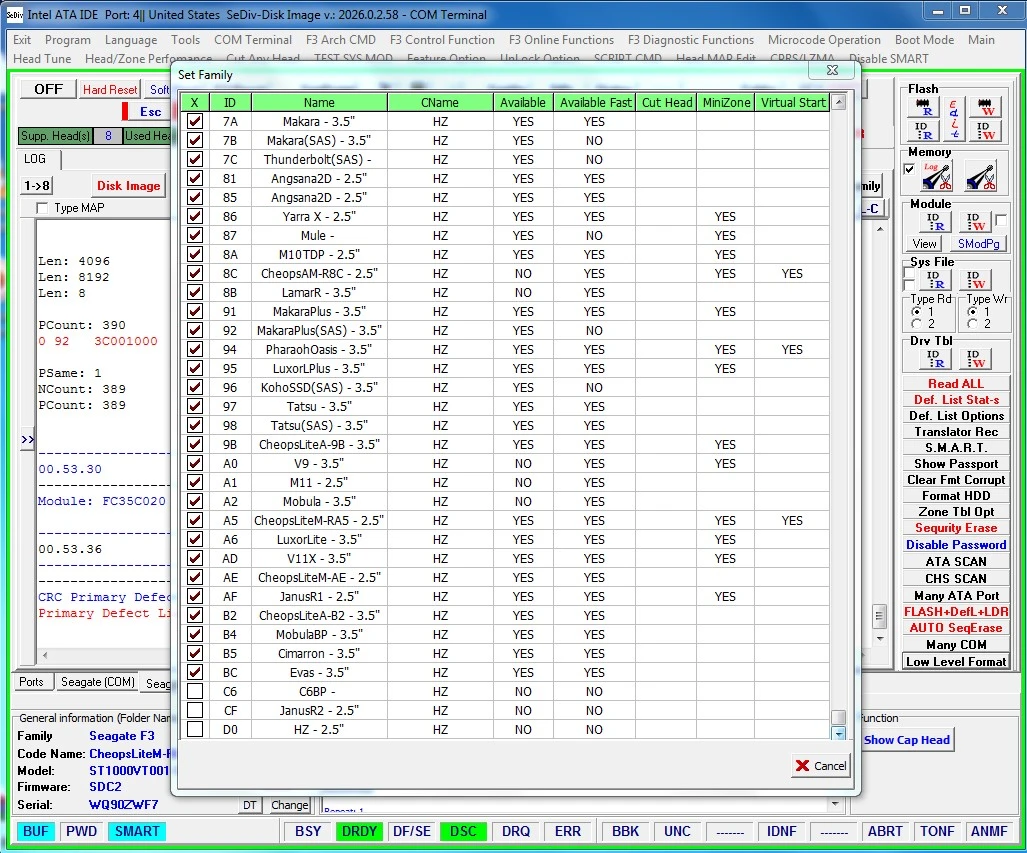1027x853 pixels.
Task: Click the Memory clear icon without Log label
Action: [980, 176]
